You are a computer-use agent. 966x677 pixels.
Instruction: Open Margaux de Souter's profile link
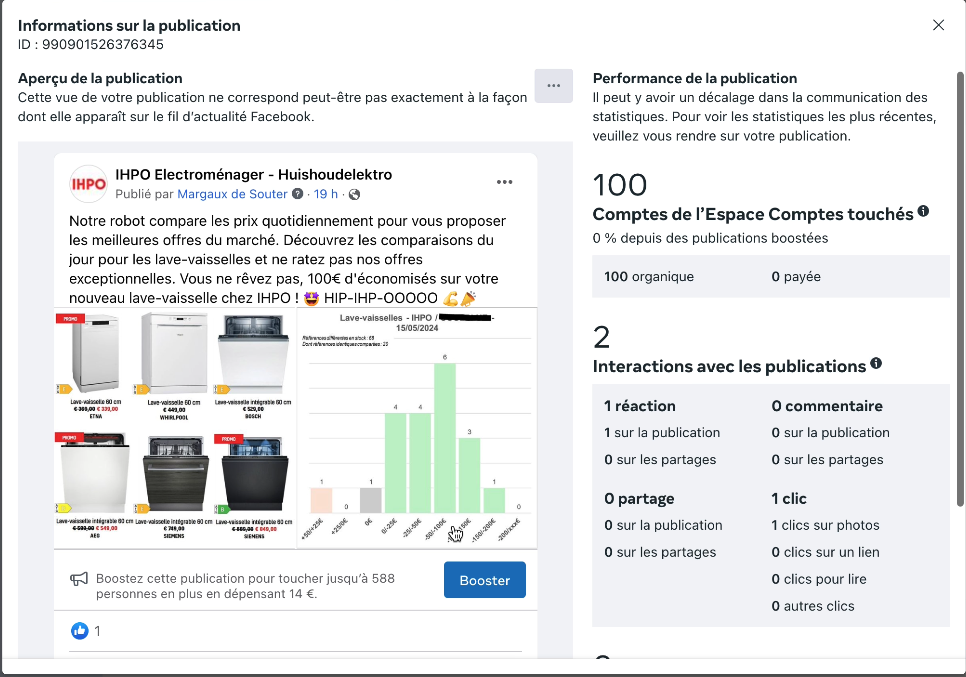232,194
